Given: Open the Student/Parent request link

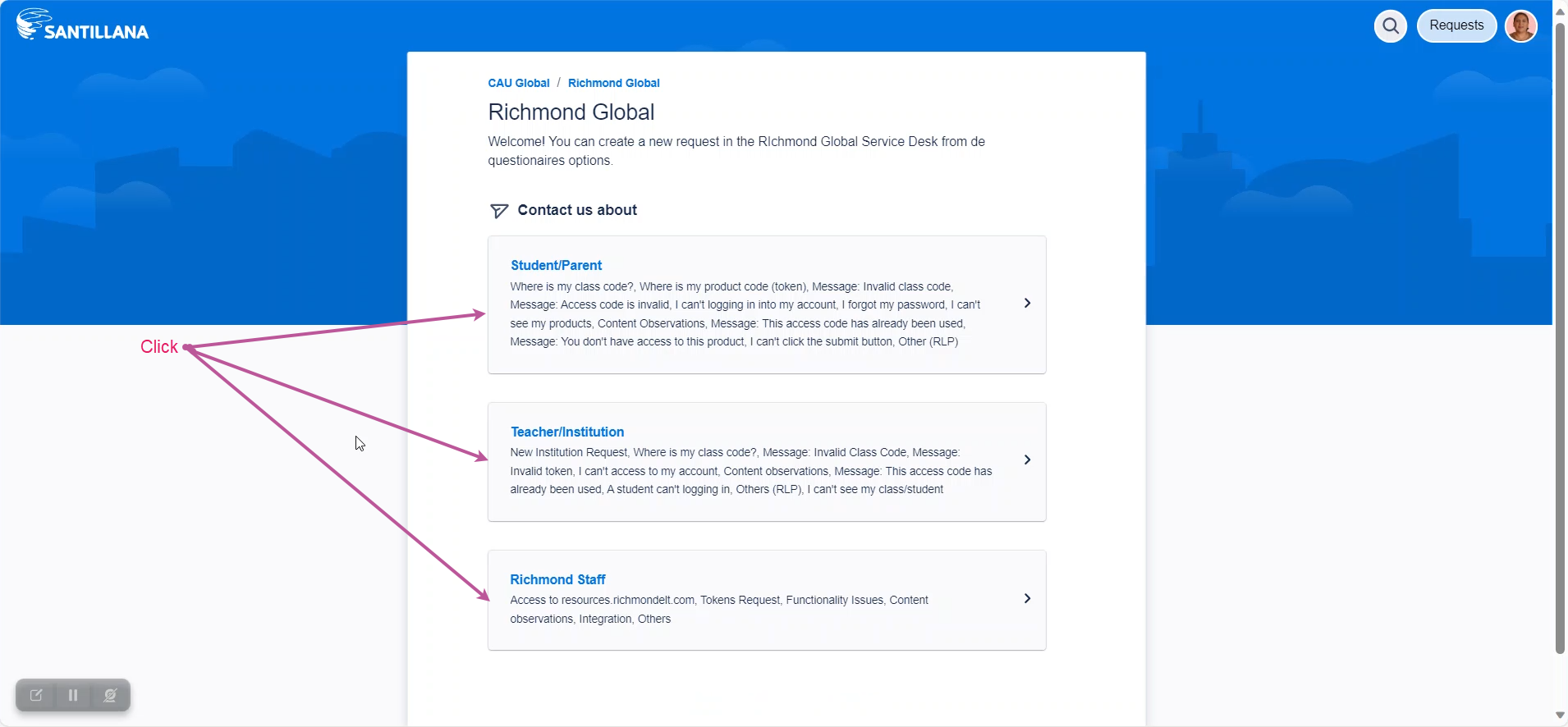Looking at the screenshot, I should (x=556, y=265).
